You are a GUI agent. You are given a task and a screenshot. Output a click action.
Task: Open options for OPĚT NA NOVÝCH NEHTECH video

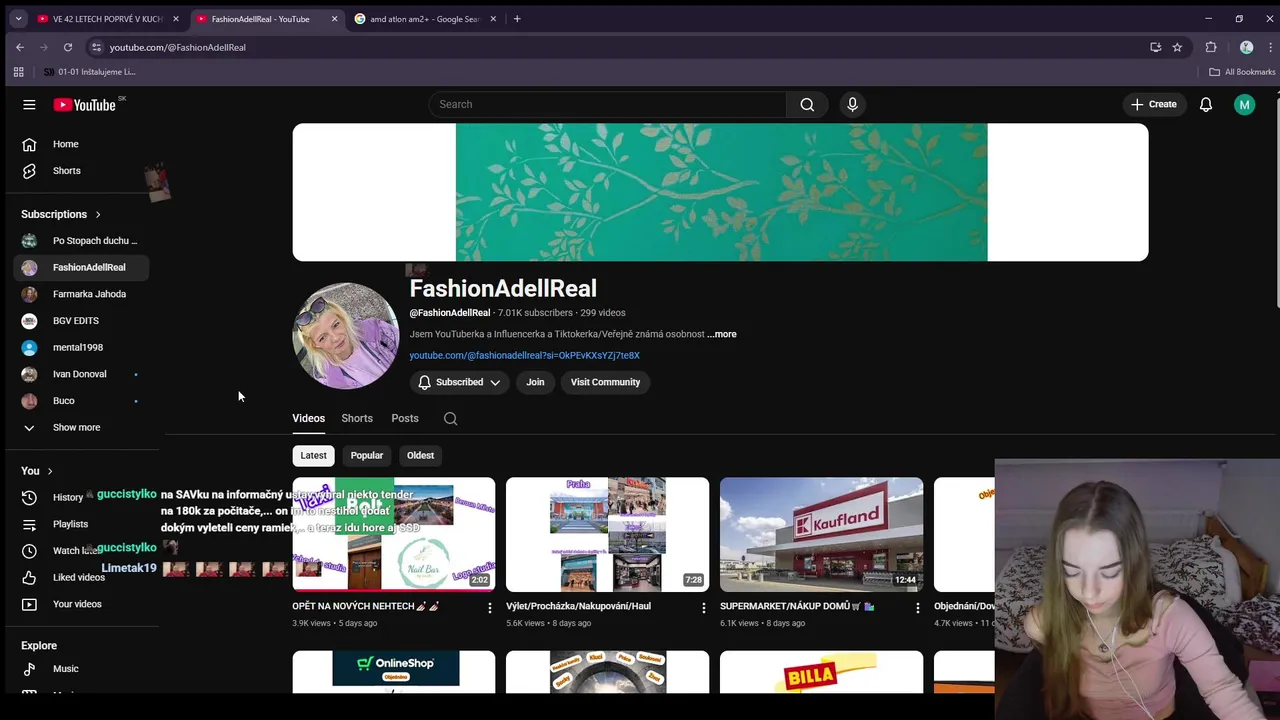[x=489, y=607]
